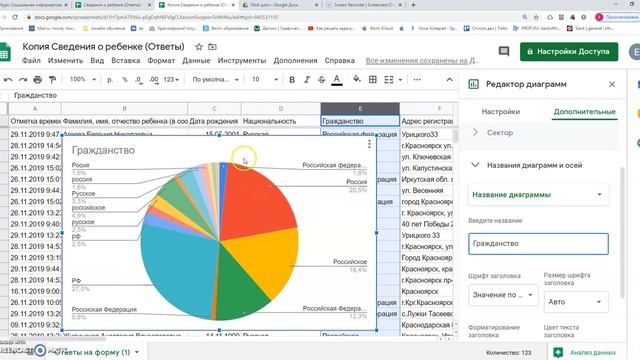Click Все изменения сохранены link
Viewport: 640px width, 360px height.
click(422, 60)
